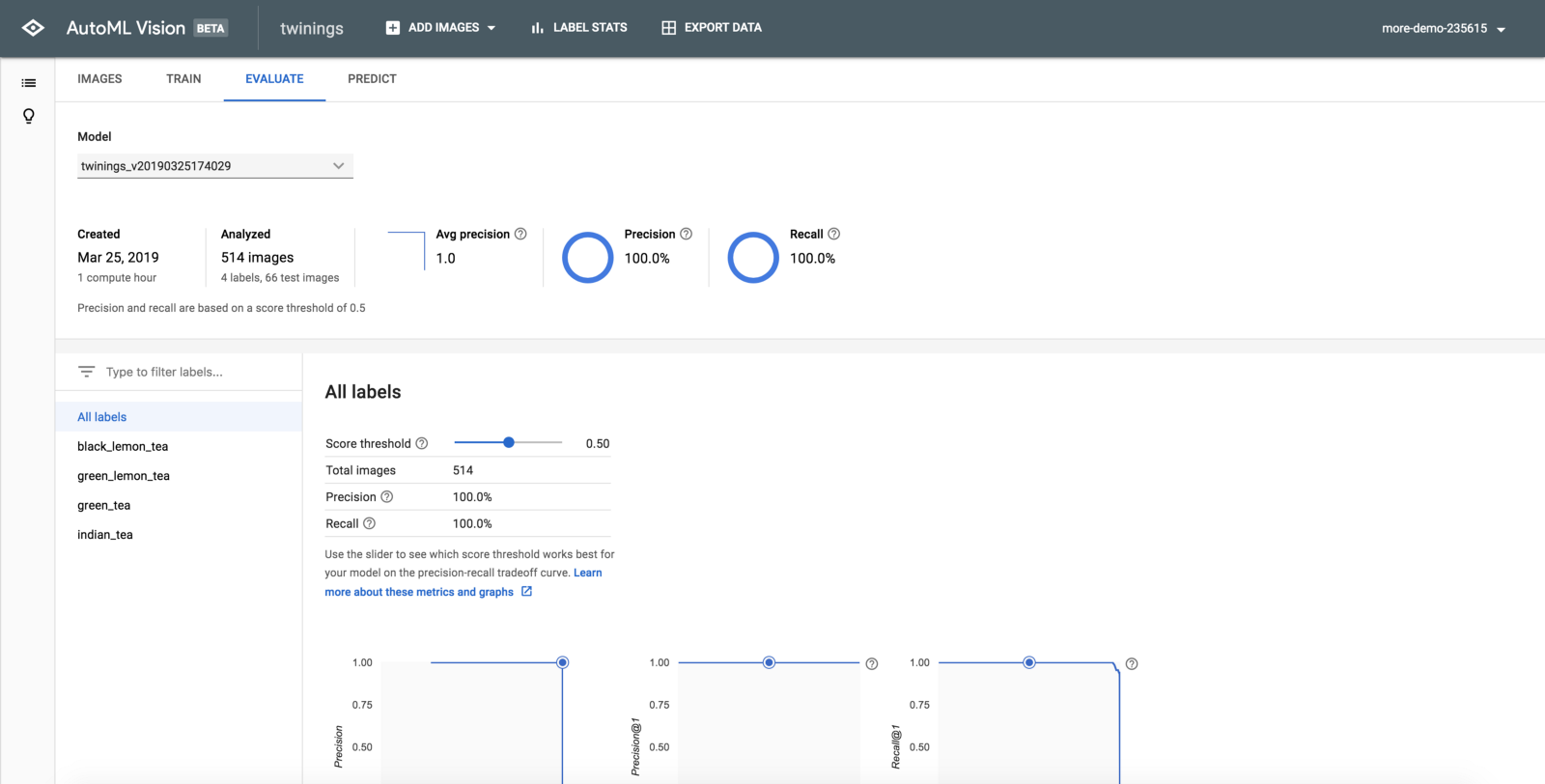Open external link icon after metrics link
1545x784 pixels.
tap(526, 592)
